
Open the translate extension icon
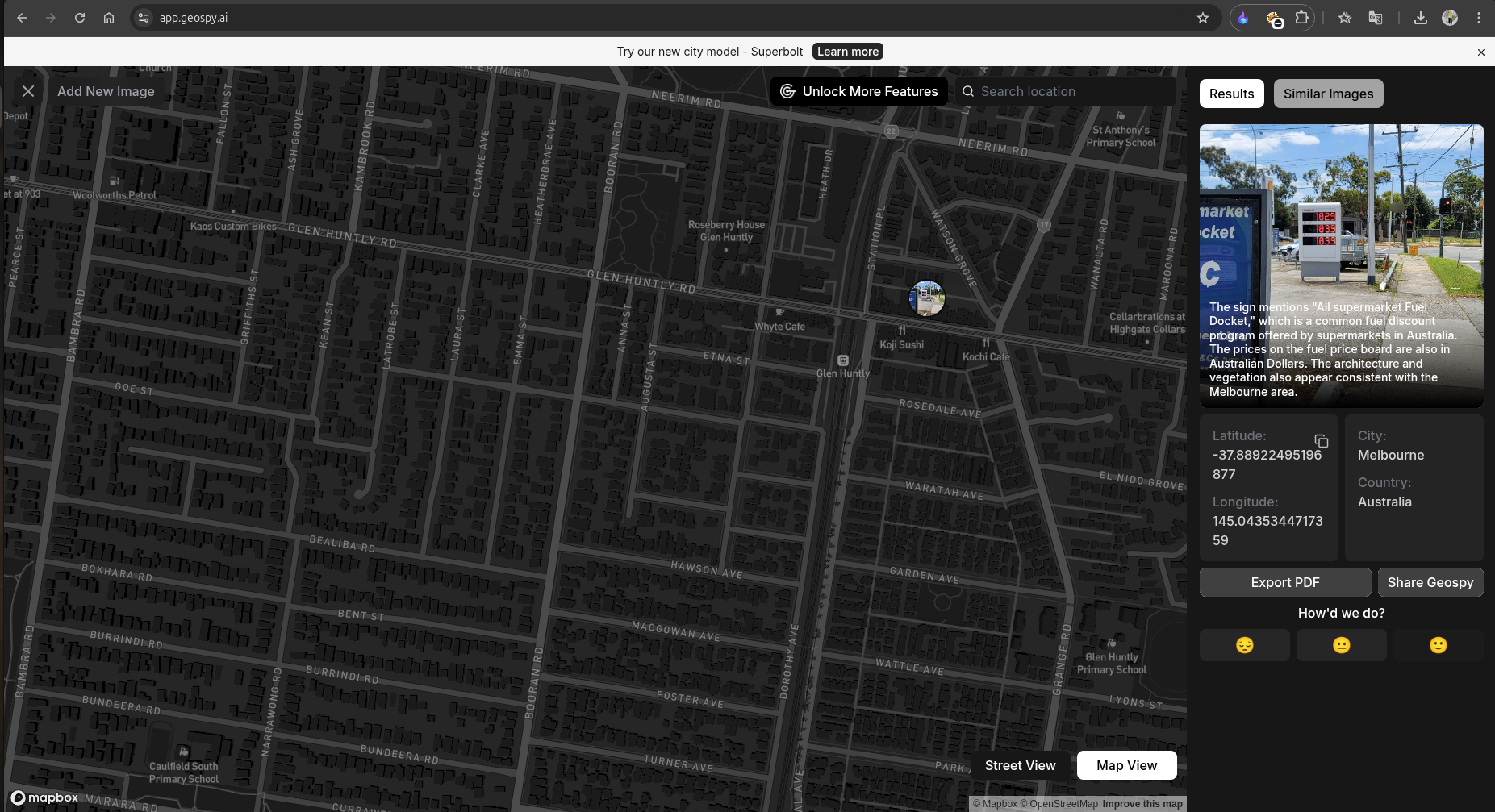point(1376,18)
